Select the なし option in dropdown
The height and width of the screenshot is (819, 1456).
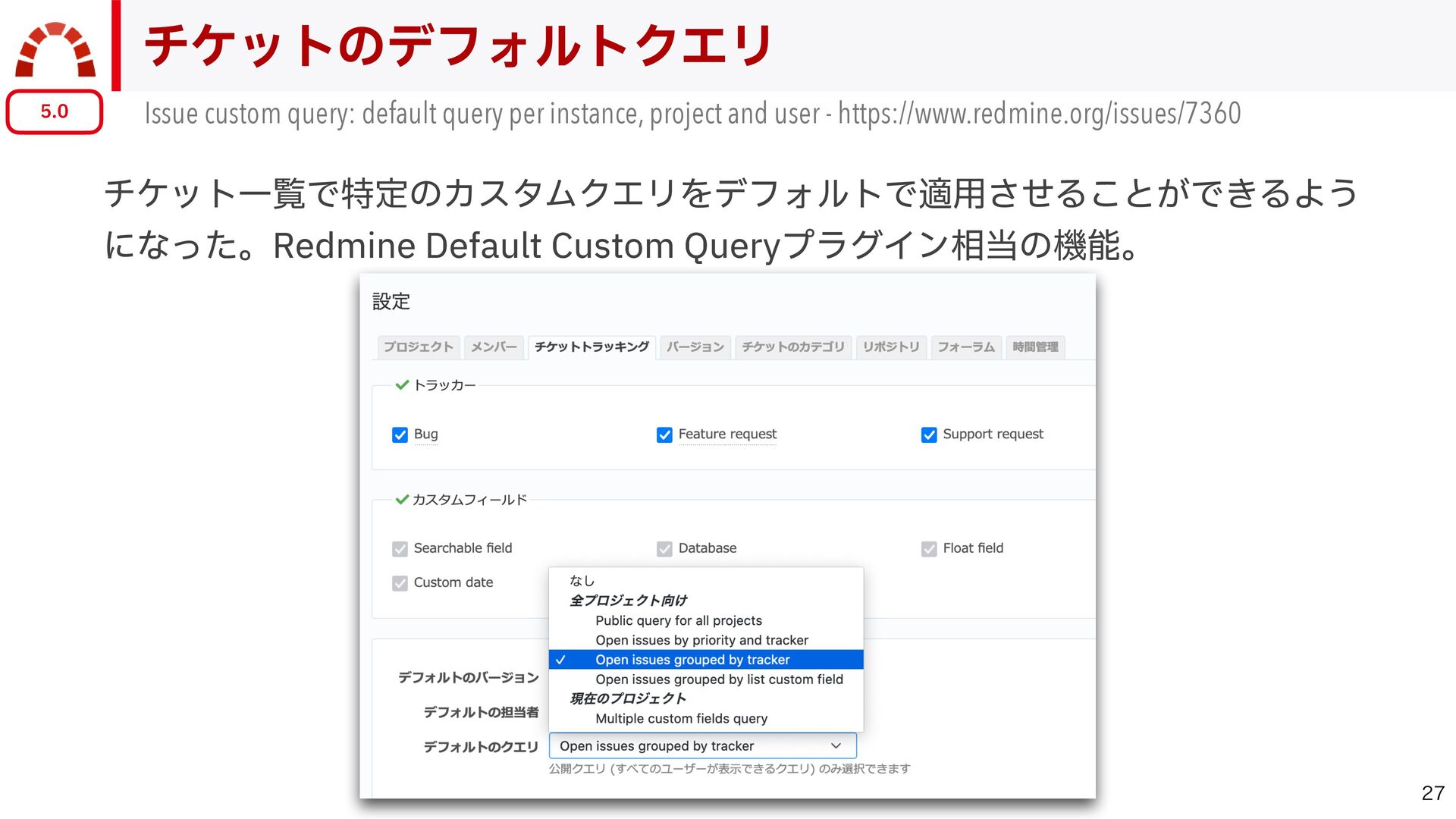pos(582,581)
